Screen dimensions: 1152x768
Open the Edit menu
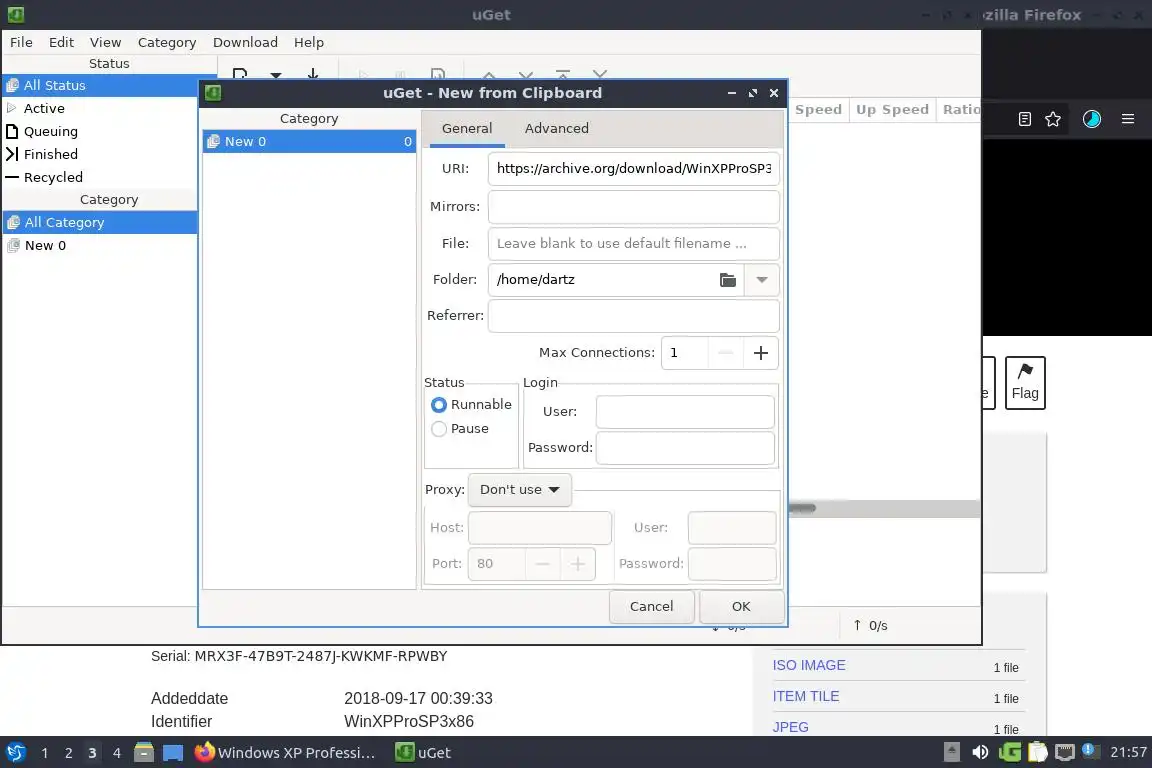pyautogui.click(x=61, y=42)
